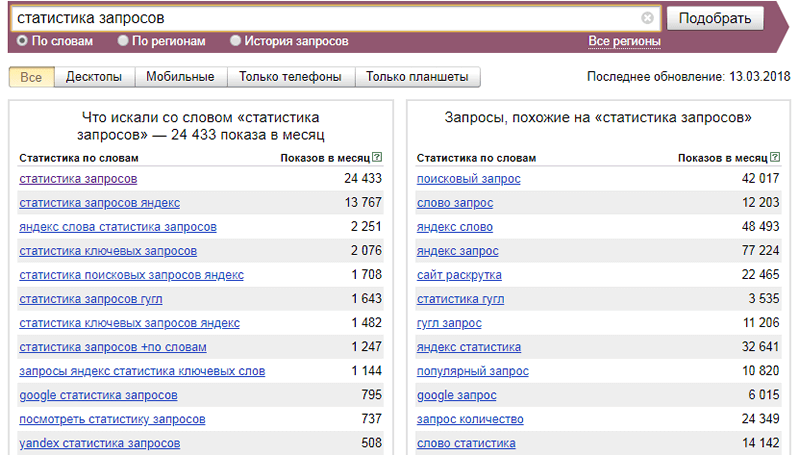Image resolution: width=800 pixels, height=455 pixels.
Task: Open the Все регионы region selector
Action: pos(624,41)
